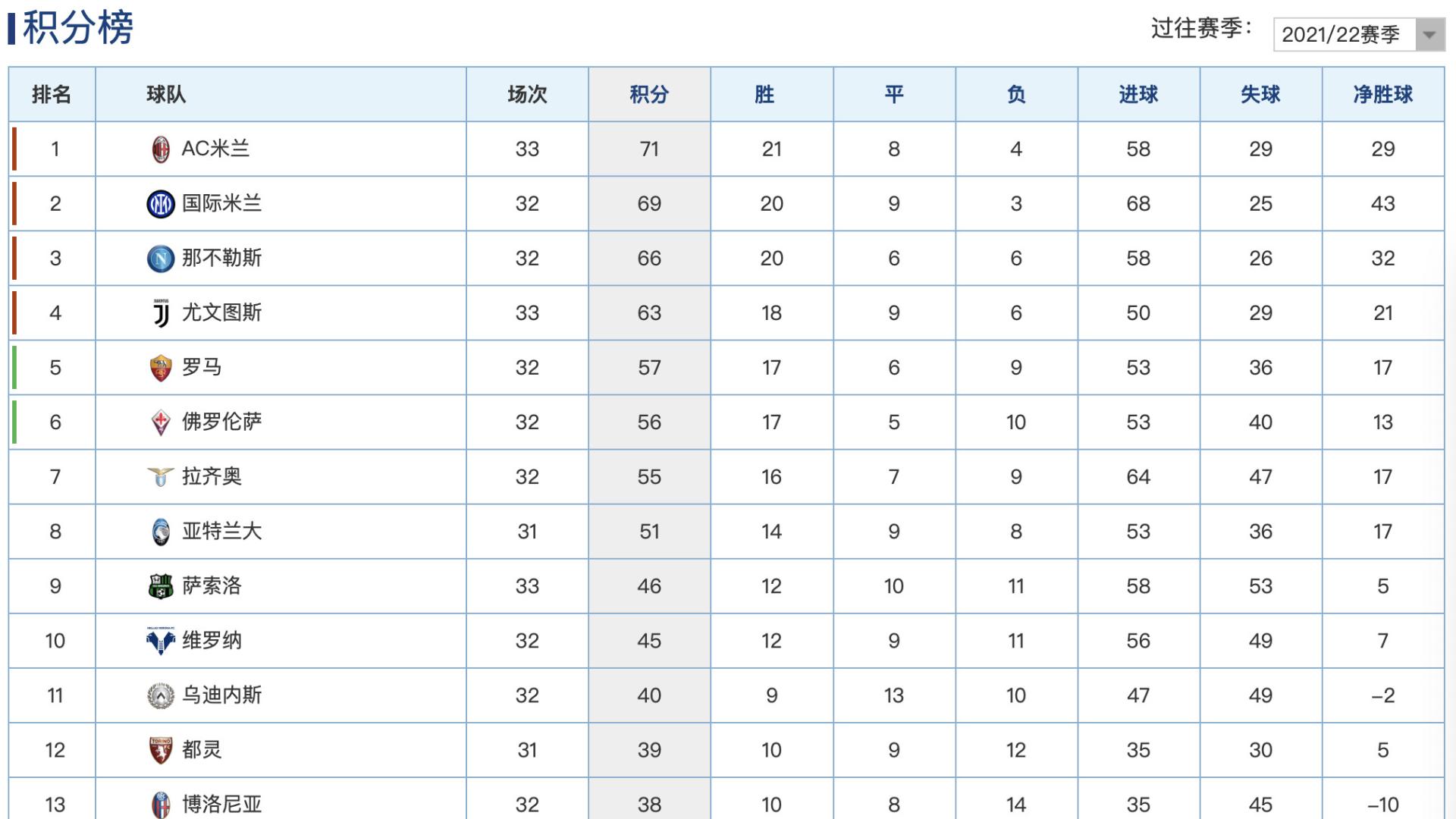Open the 维罗纳 team link

point(212,641)
